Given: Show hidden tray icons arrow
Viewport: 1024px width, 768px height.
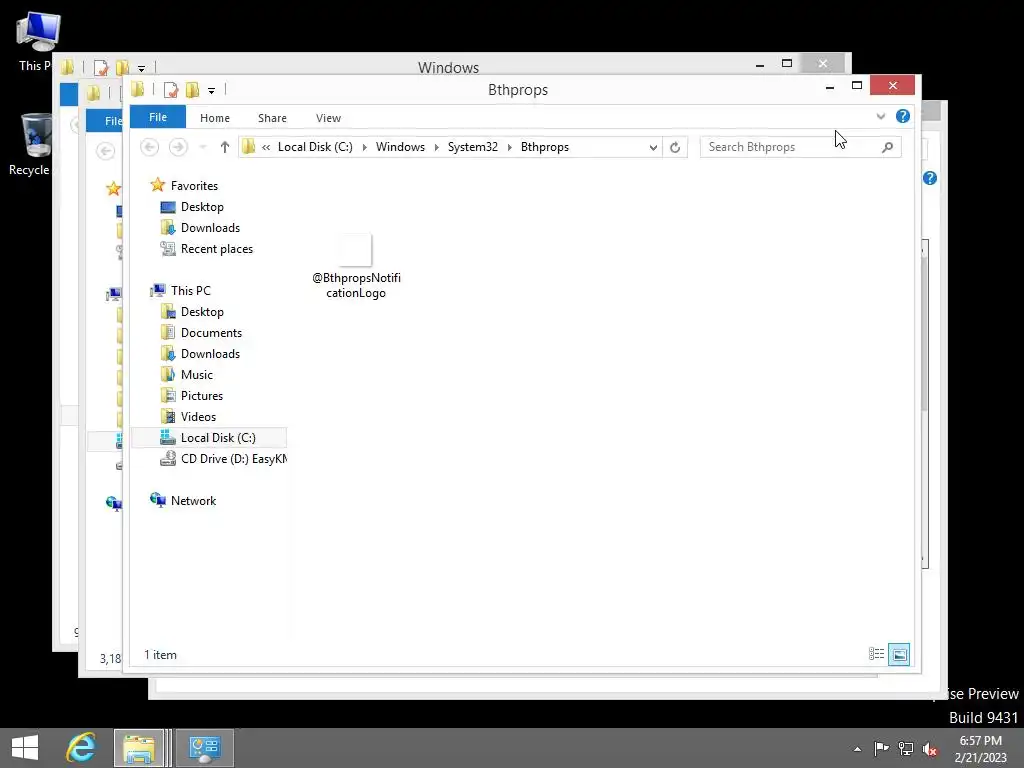Looking at the screenshot, I should (857, 749).
